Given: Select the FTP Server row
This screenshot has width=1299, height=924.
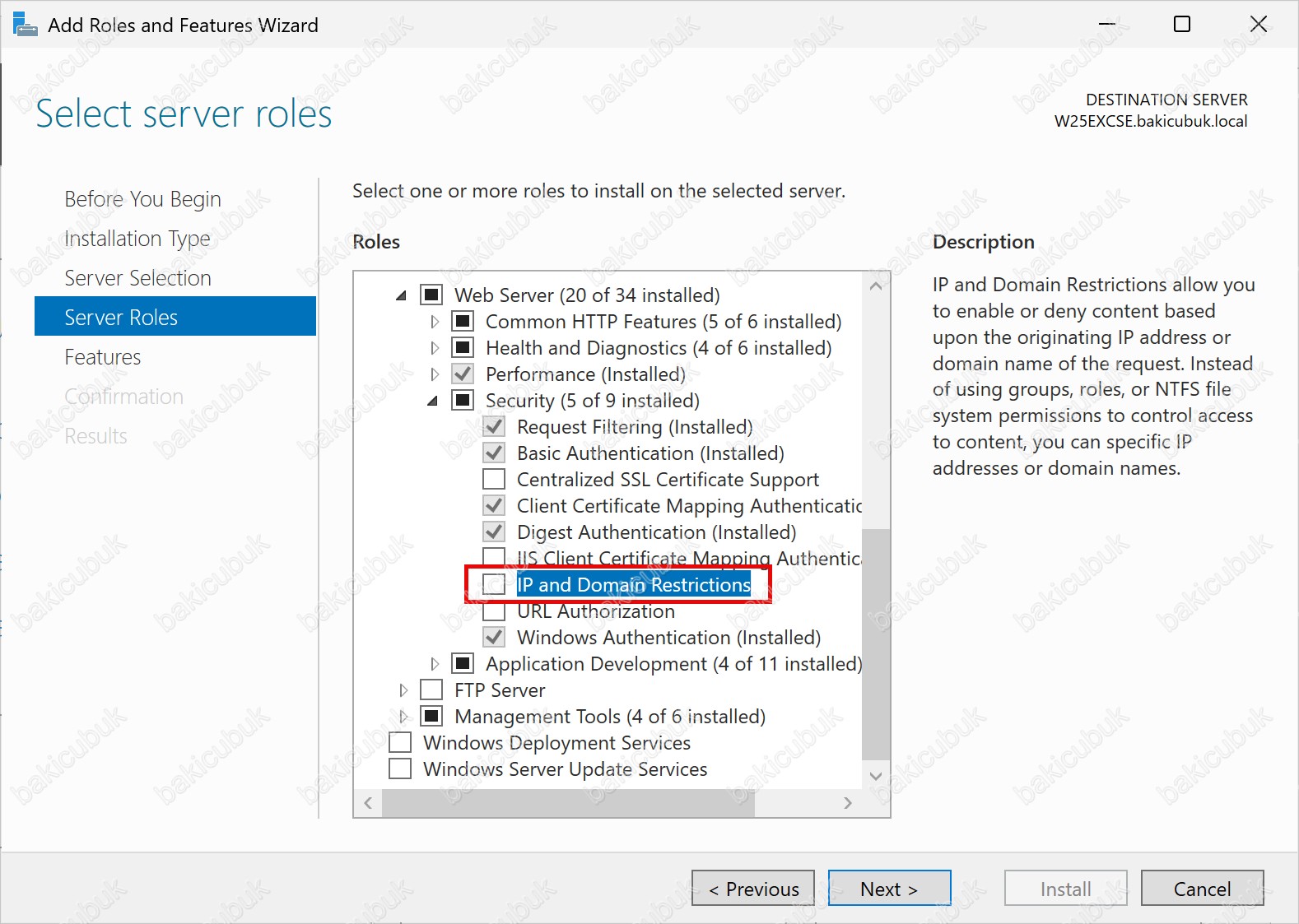Looking at the screenshot, I should (500, 690).
